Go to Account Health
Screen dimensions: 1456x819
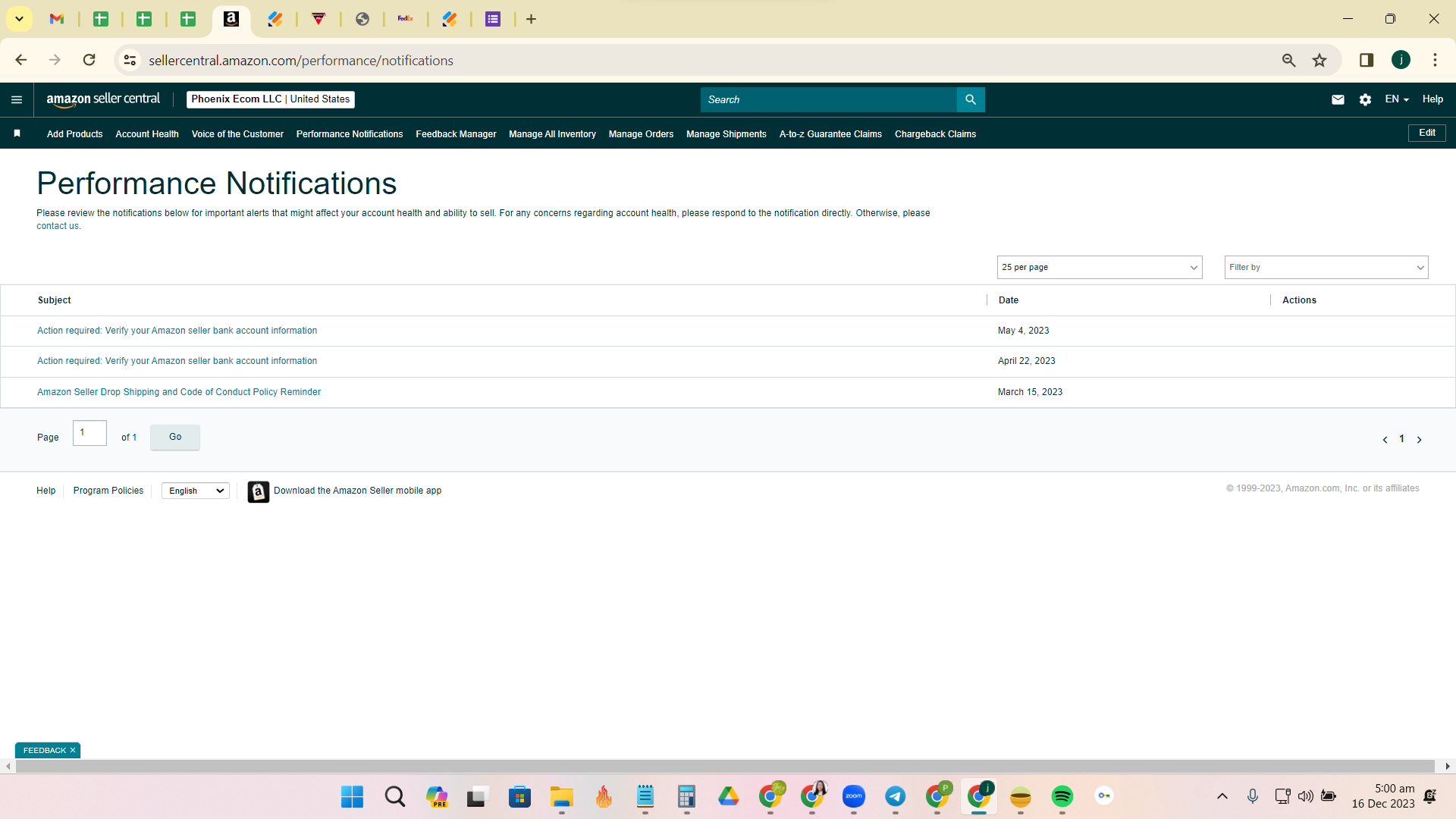coord(147,134)
